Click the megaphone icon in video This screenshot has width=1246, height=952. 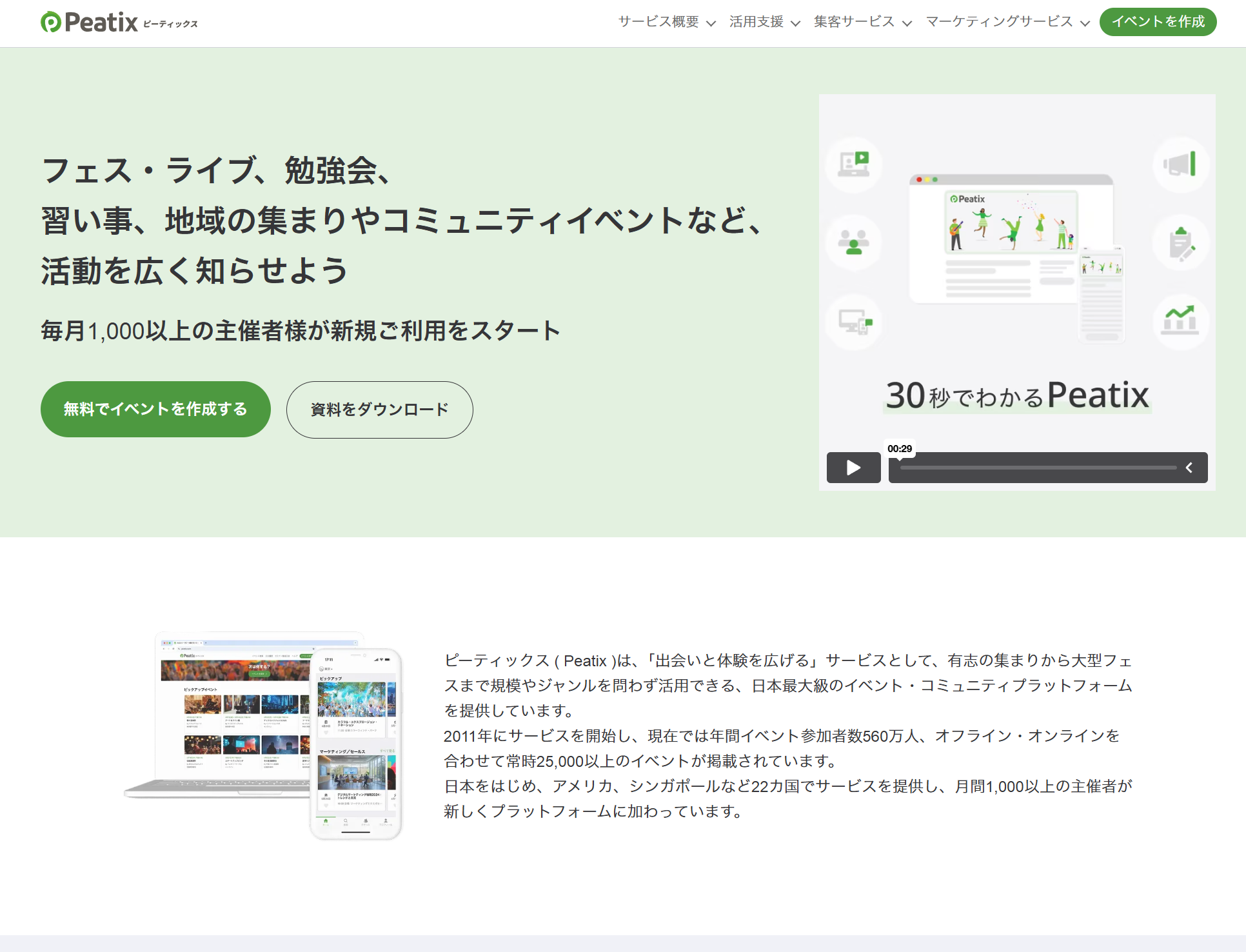(x=1180, y=164)
